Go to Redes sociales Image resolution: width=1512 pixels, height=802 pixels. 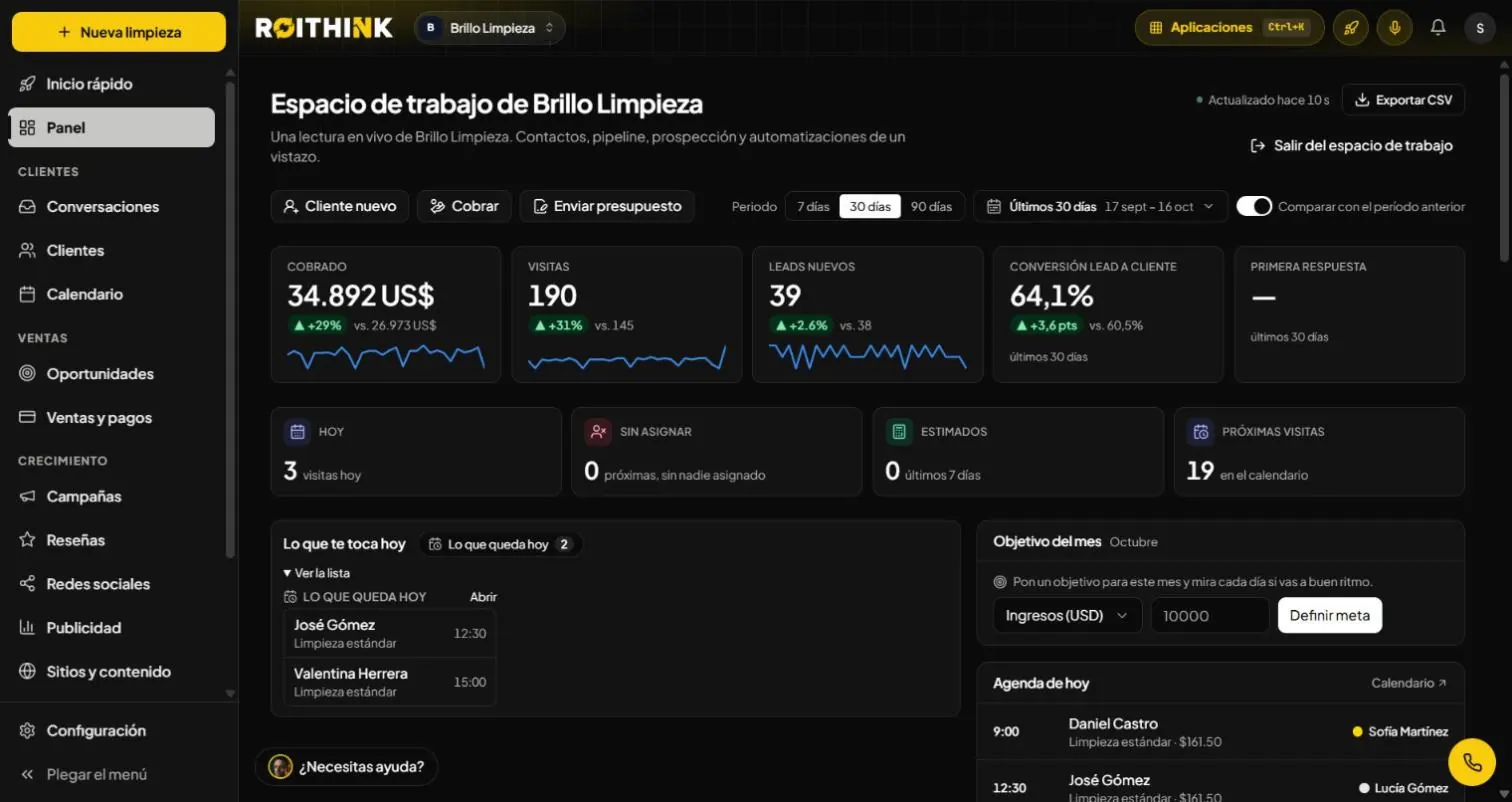[112, 584]
